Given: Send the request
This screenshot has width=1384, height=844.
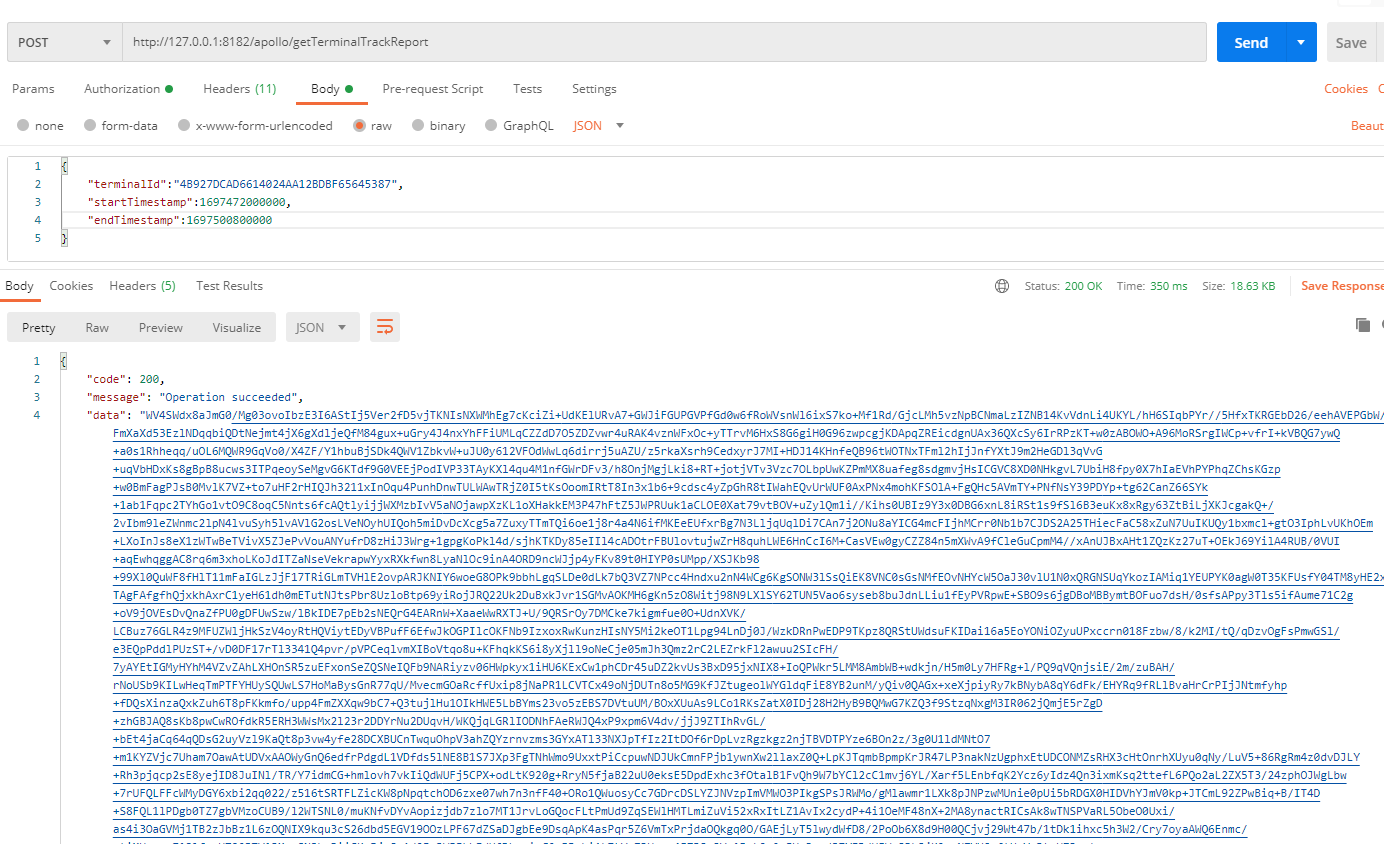Looking at the screenshot, I should [x=1250, y=43].
